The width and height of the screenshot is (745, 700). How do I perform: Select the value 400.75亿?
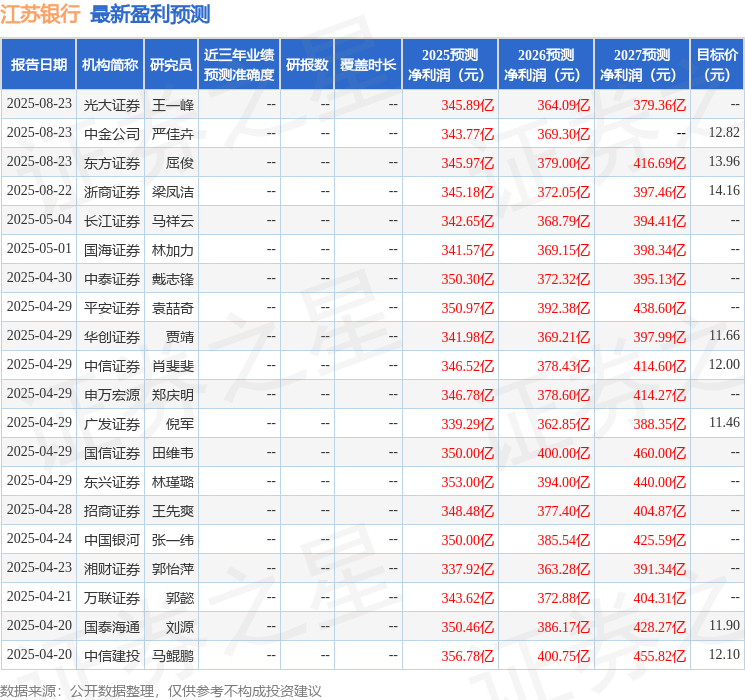tap(564, 655)
